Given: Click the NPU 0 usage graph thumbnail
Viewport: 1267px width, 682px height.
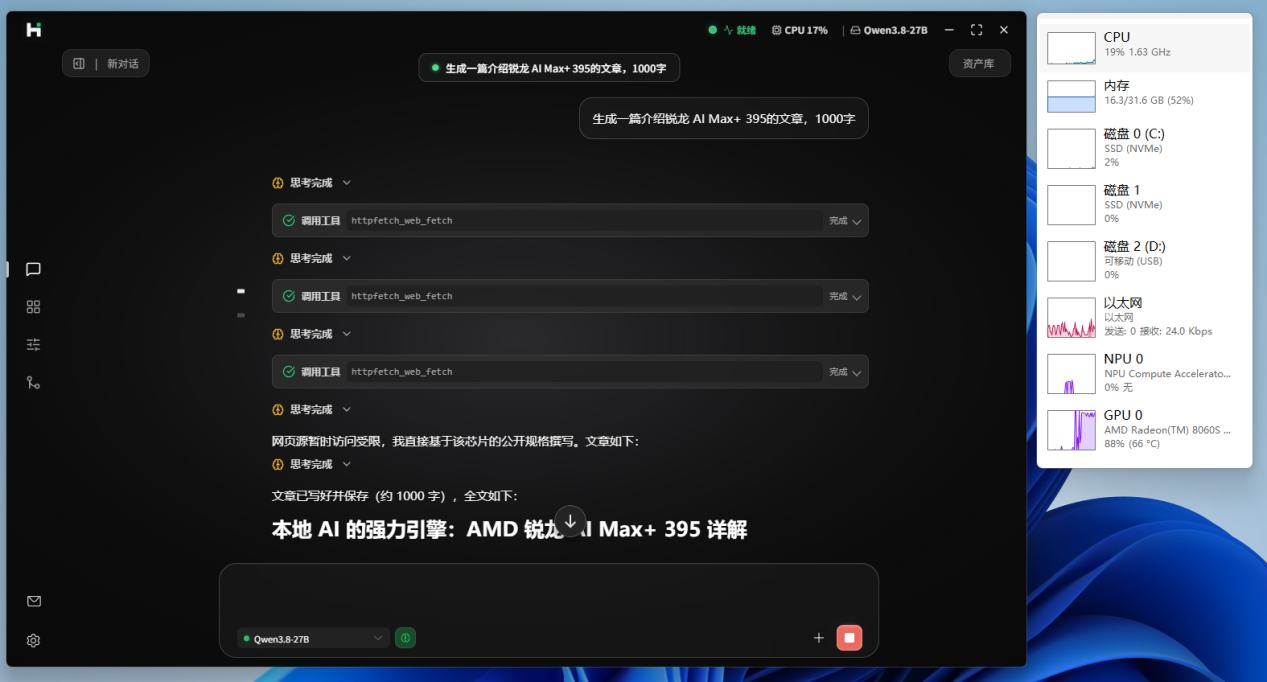Looking at the screenshot, I should [x=1071, y=373].
